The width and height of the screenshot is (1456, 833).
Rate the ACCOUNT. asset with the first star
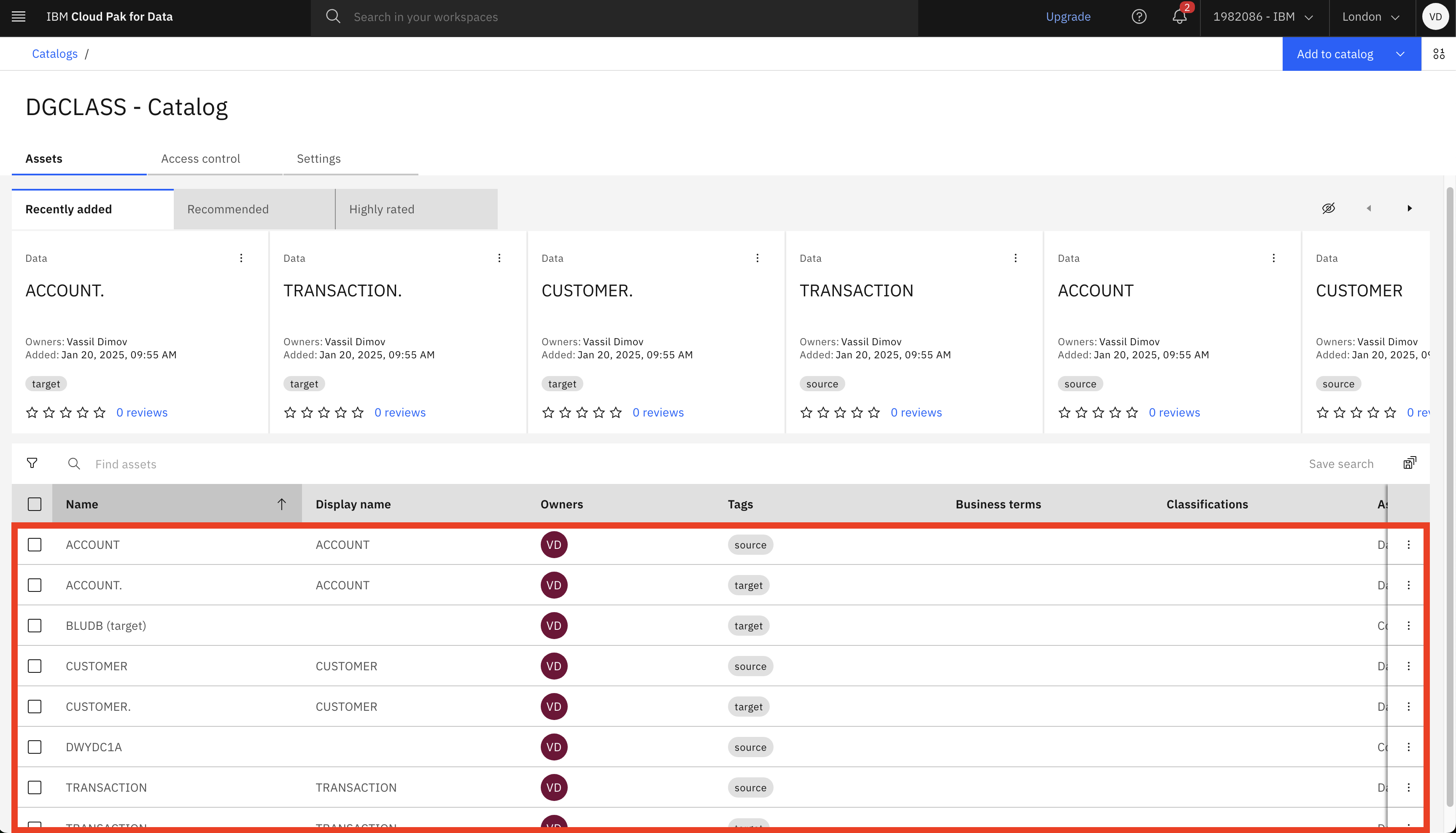(32, 412)
